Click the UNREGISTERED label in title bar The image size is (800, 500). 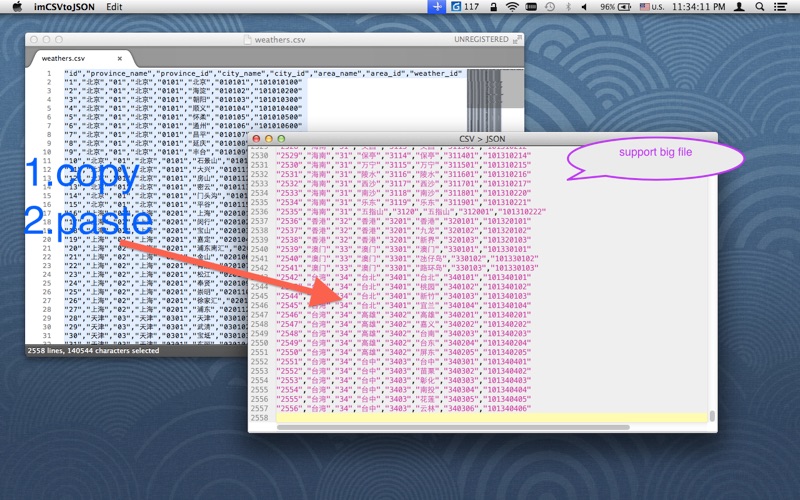pyautogui.click(x=481, y=39)
